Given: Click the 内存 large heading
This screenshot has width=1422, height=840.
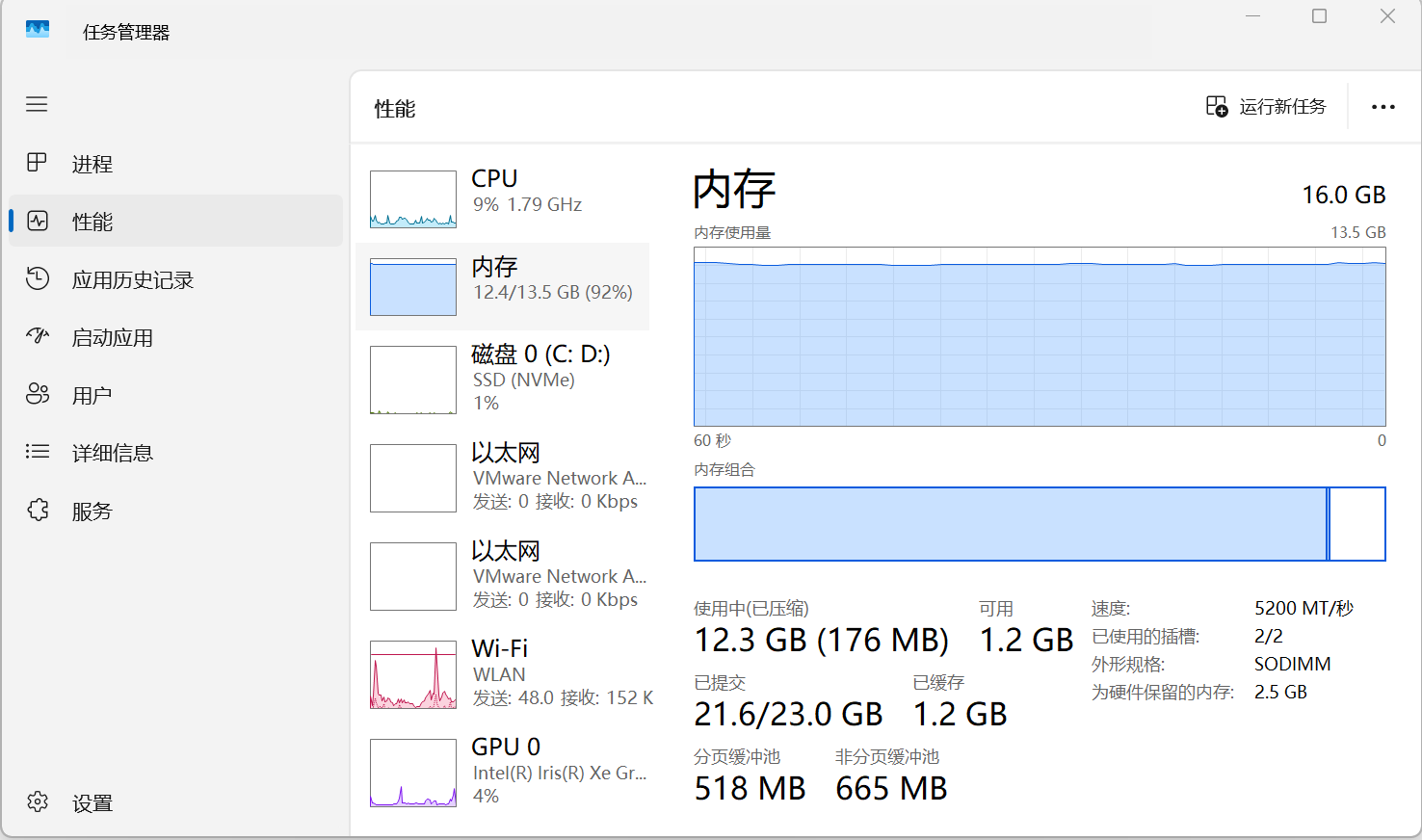Looking at the screenshot, I should 735,189.
